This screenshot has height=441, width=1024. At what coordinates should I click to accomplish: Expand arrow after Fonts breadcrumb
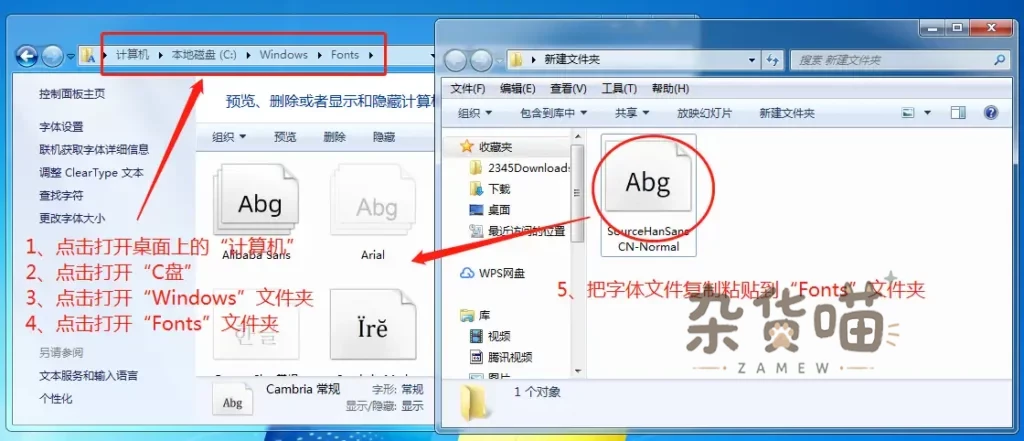tap(371, 55)
